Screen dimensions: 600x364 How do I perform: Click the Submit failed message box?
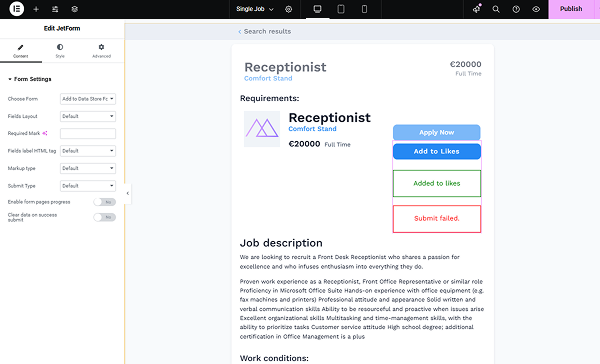[x=437, y=219]
